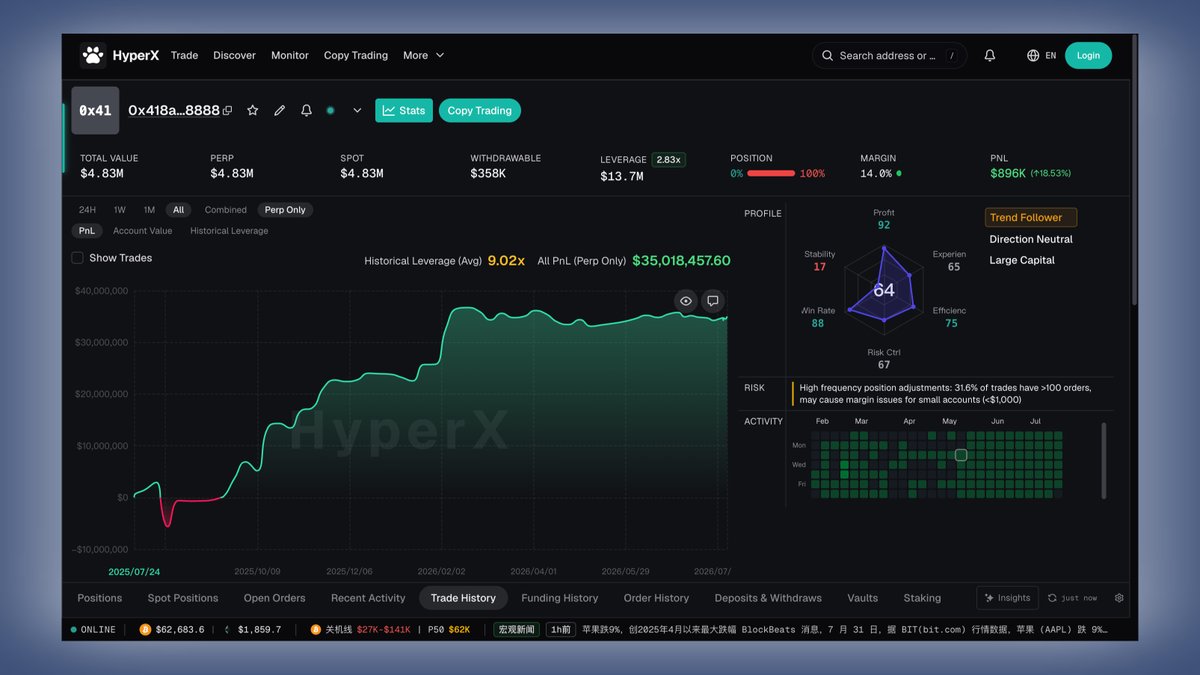
Task: Click the activity panel scrollbar
Action: [x=1104, y=460]
